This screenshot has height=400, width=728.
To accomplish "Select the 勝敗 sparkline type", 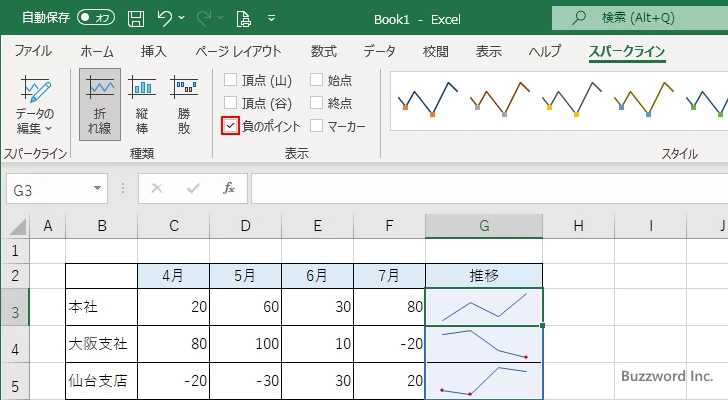I will (184, 104).
